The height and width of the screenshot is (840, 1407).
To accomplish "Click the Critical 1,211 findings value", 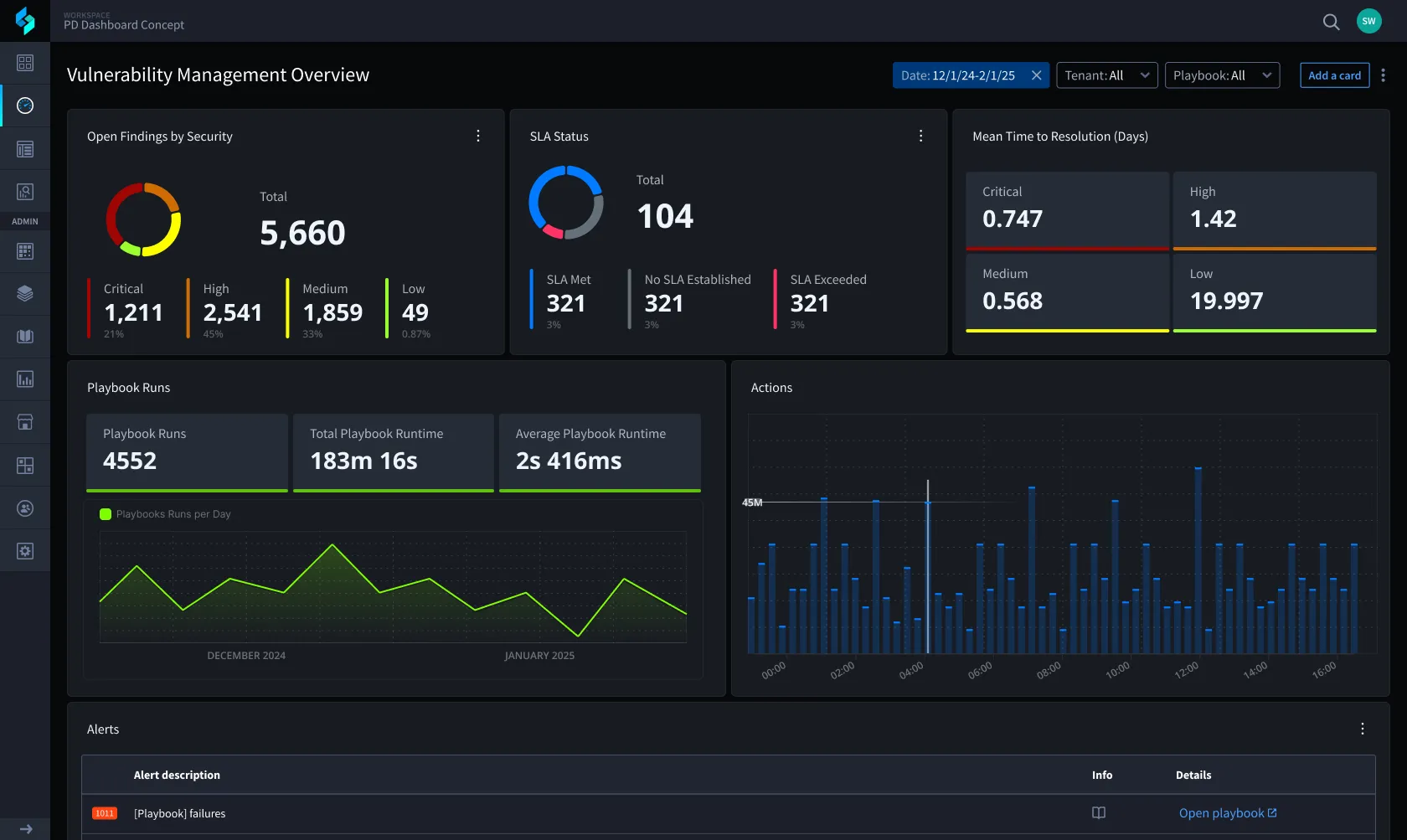I will [133, 312].
